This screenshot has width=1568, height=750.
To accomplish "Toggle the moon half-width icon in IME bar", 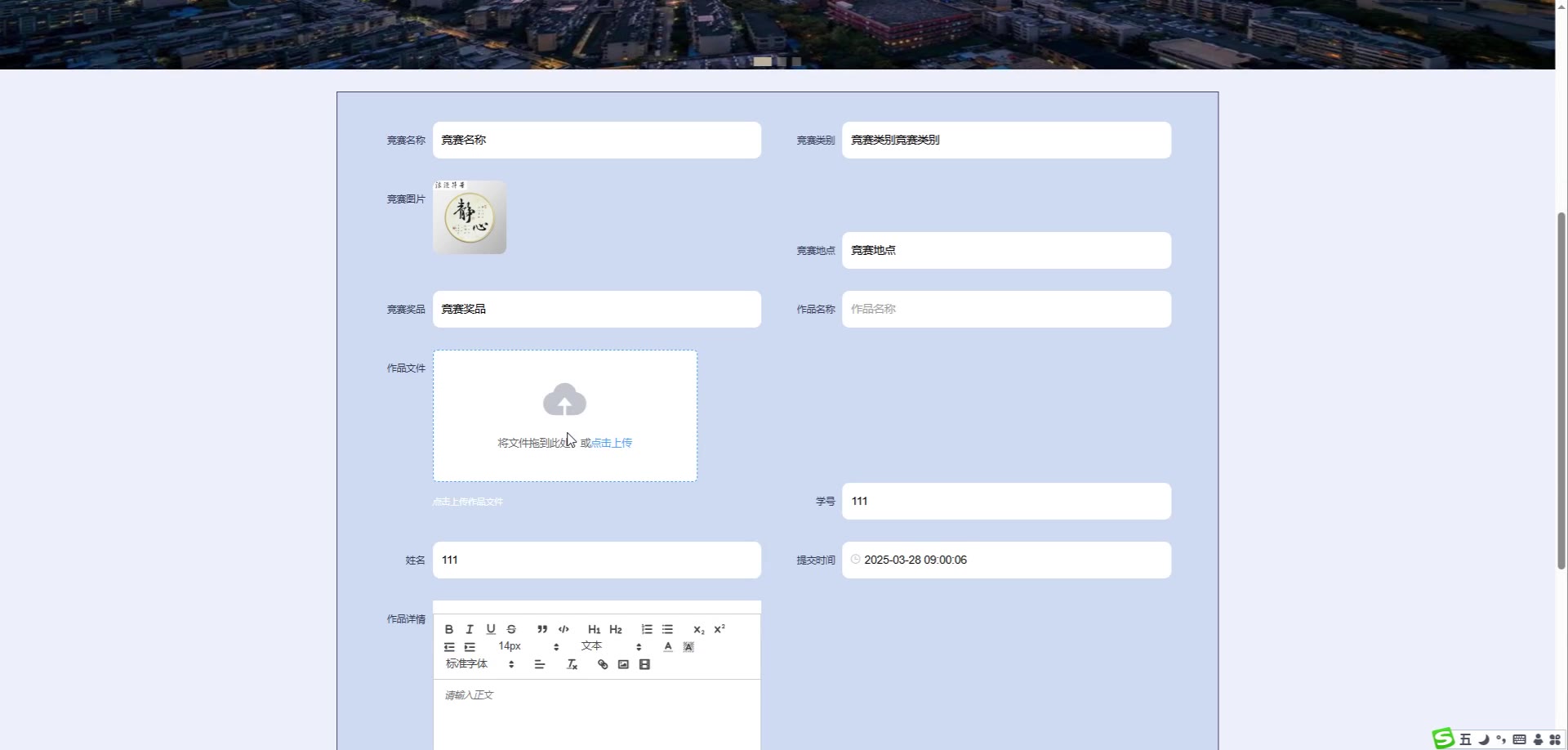I will click(1484, 739).
